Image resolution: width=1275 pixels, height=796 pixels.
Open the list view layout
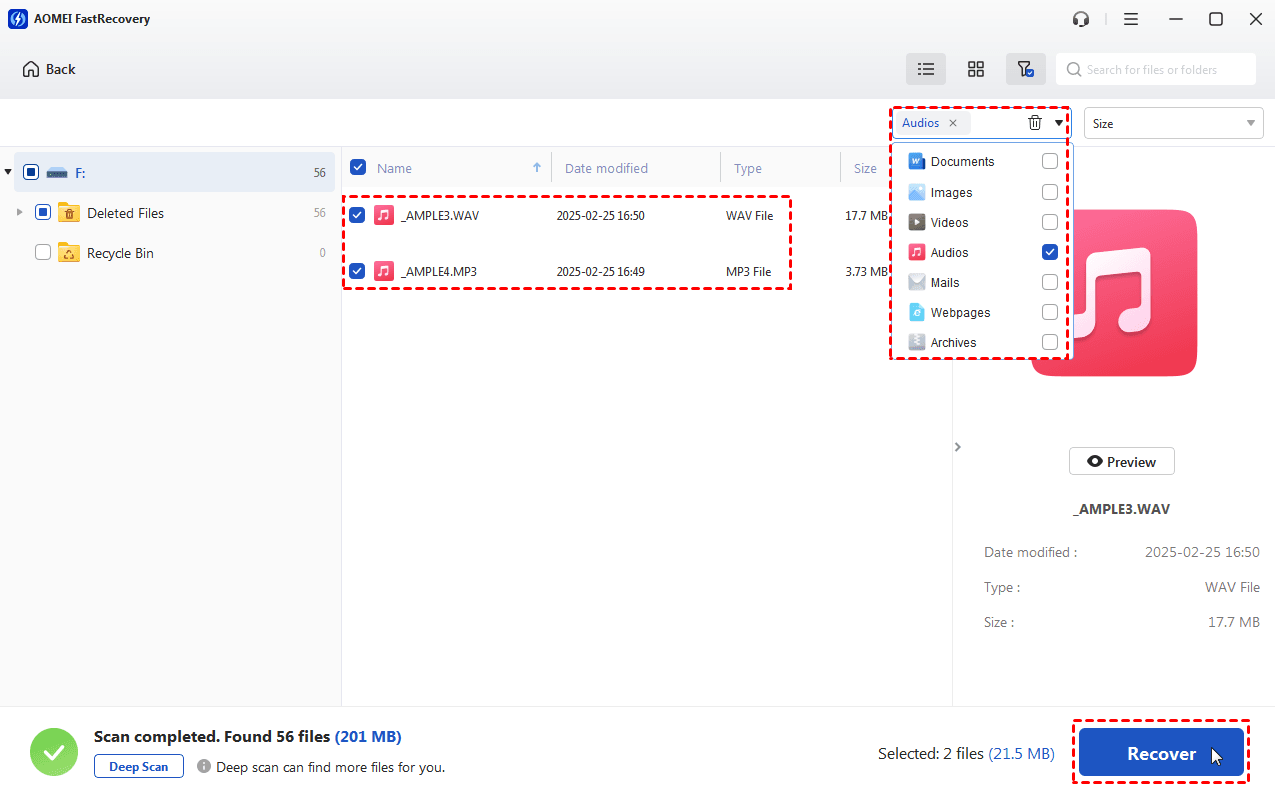pos(925,68)
